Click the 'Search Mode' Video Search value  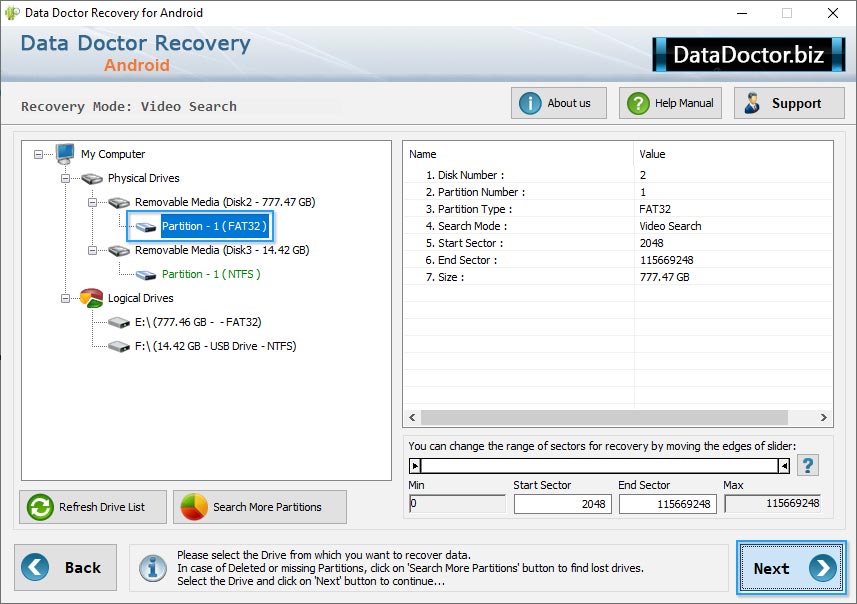click(670, 226)
